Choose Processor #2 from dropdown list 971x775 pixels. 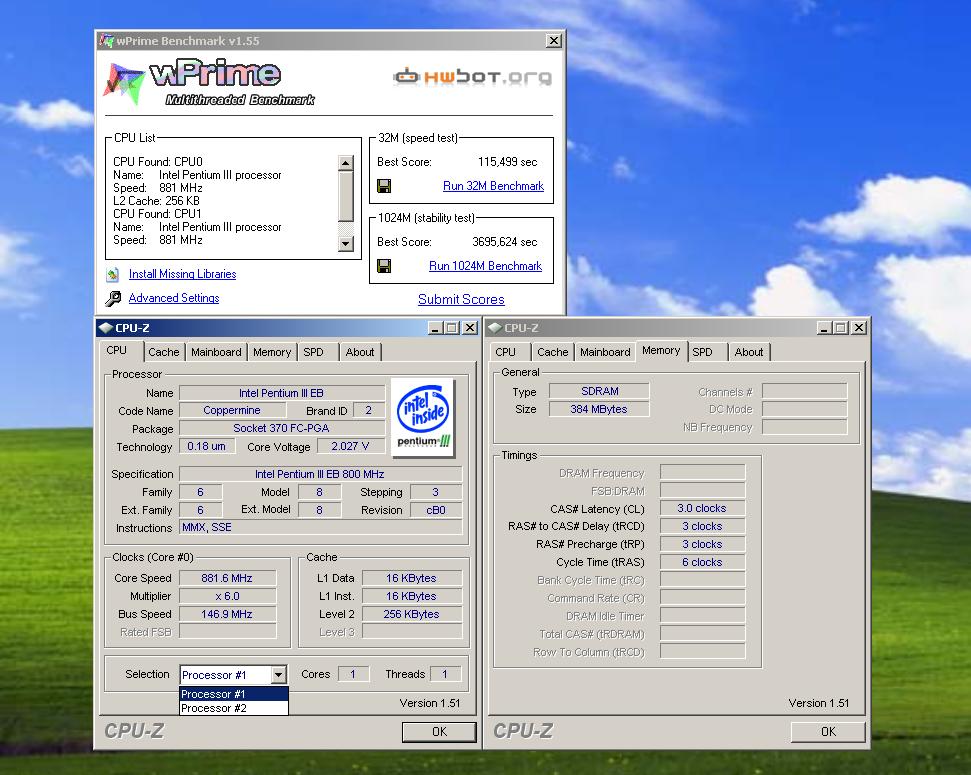coord(233,708)
